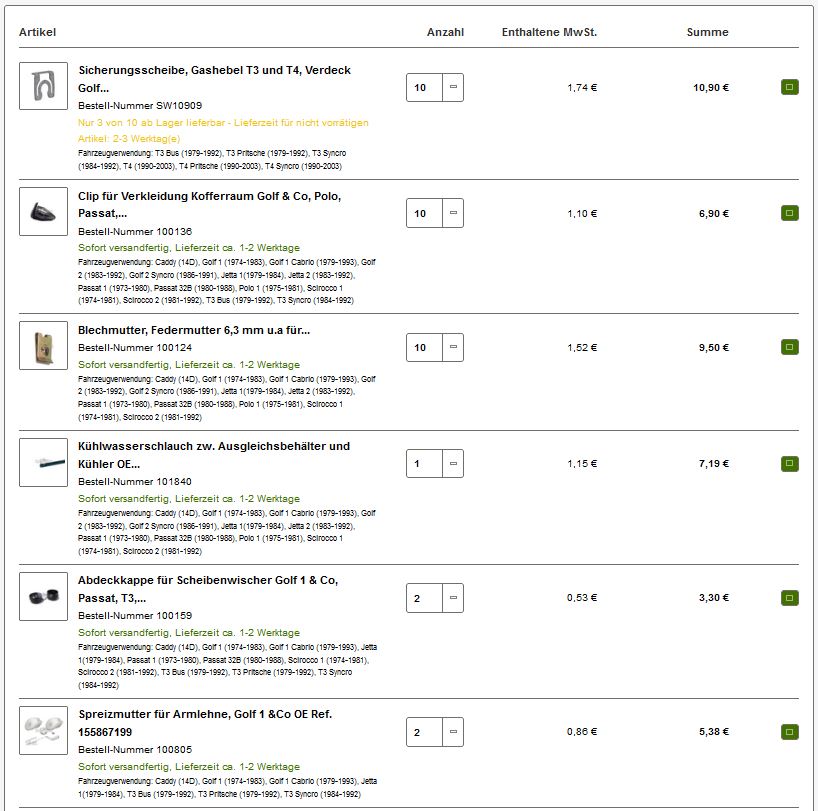Delete Kühlwasserschlauch item using green button
Viewport: 818px width, 811px height.
point(789,464)
